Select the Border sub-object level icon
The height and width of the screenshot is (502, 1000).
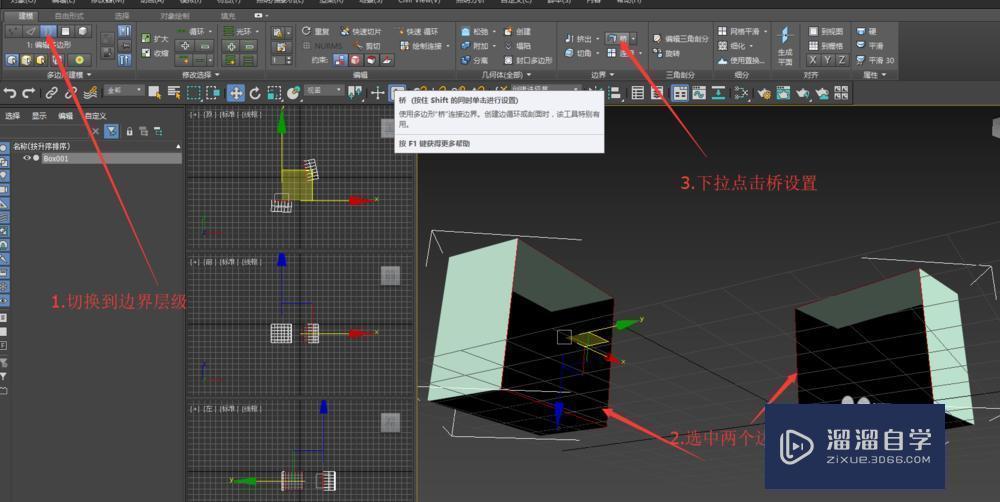coord(47,31)
